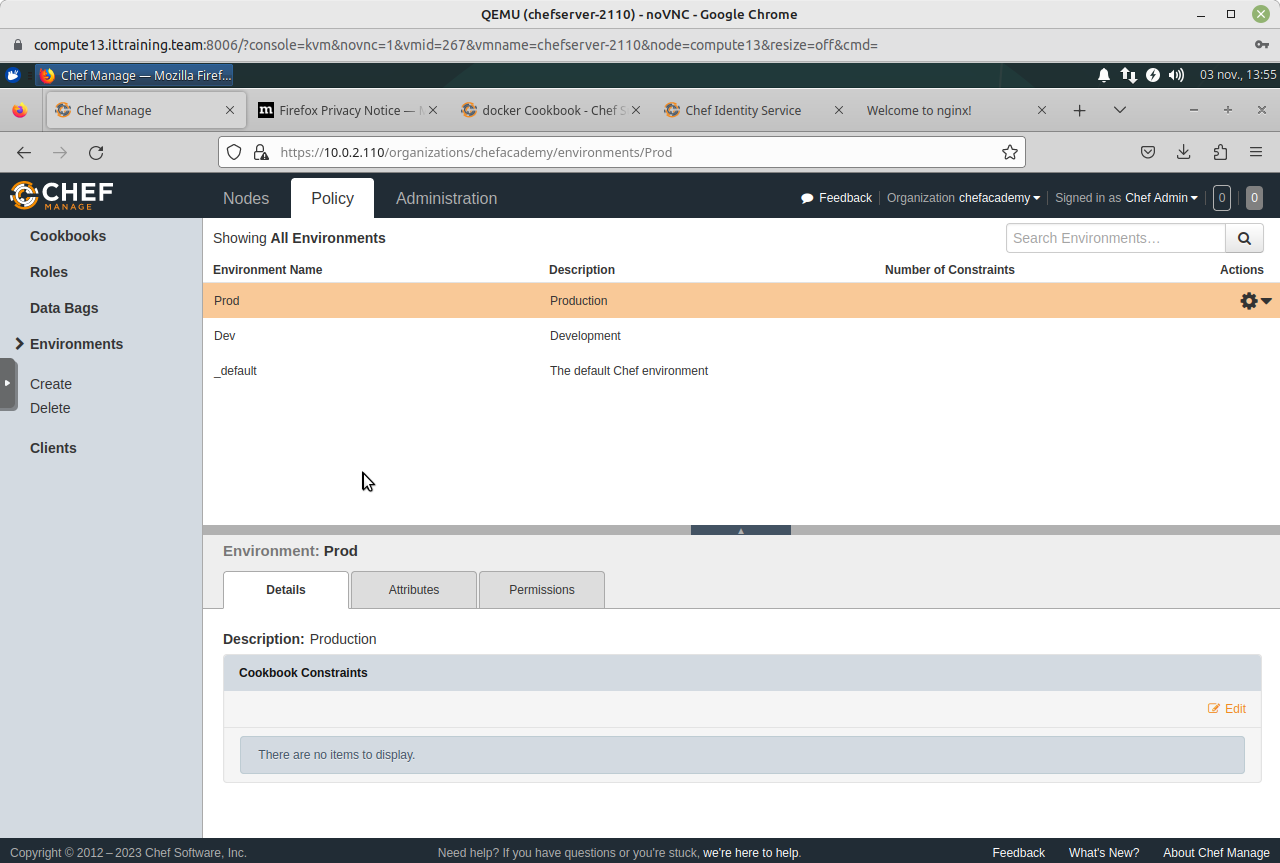
Task: Open the Permissions tab
Action: pyautogui.click(x=542, y=590)
